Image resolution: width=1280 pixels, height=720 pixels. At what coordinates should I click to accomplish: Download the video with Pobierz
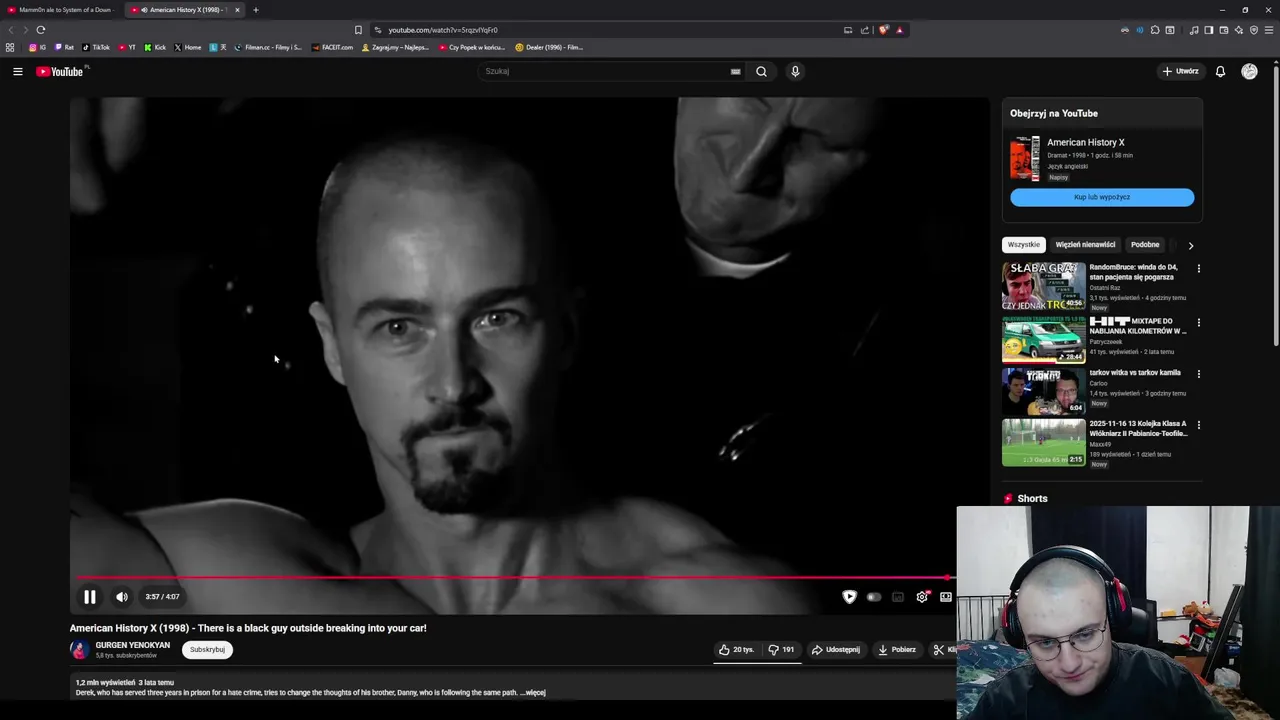pyautogui.click(x=897, y=650)
